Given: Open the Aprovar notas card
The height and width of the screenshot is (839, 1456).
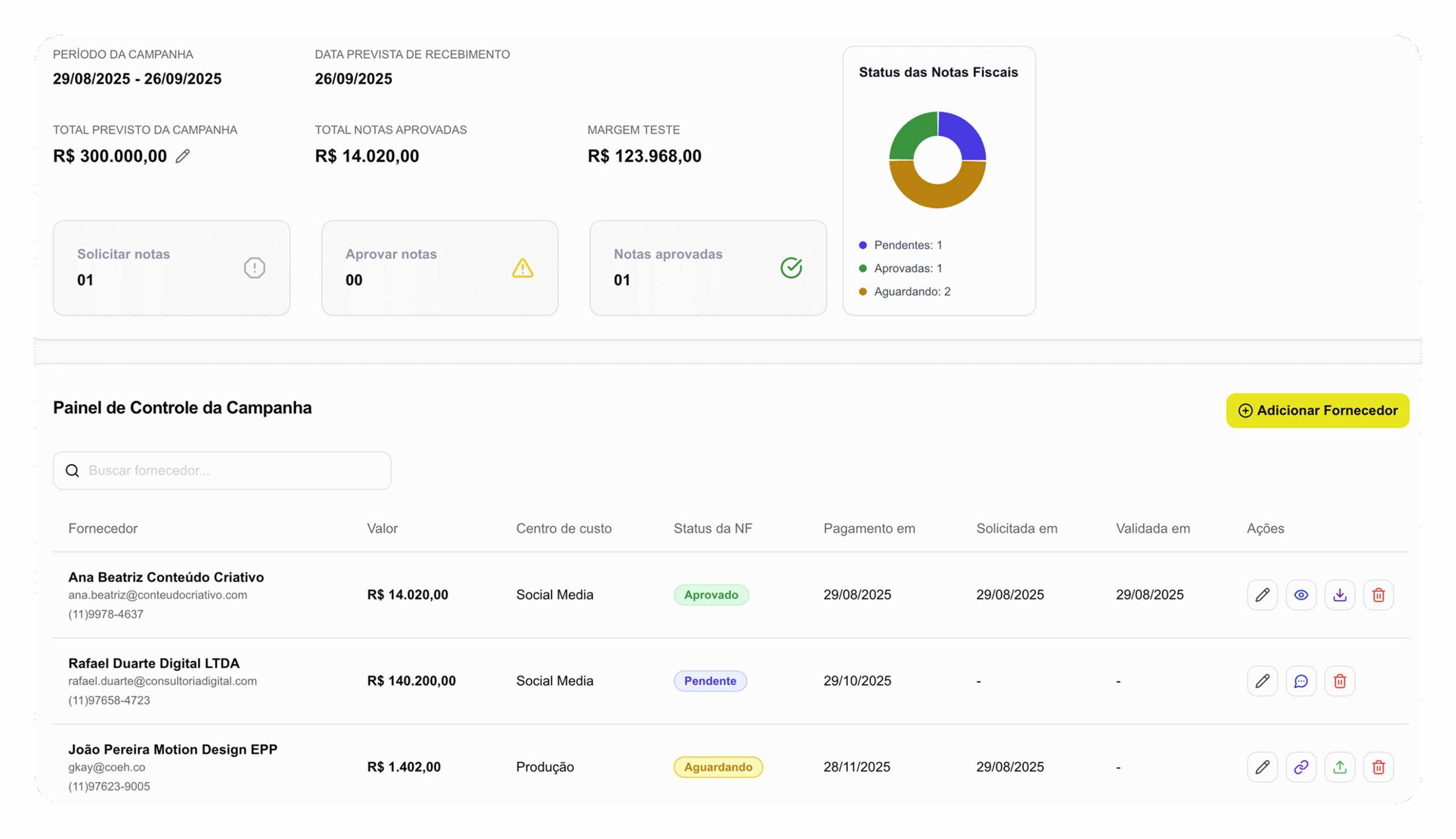Looking at the screenshot, I should (x=439, y=267).
